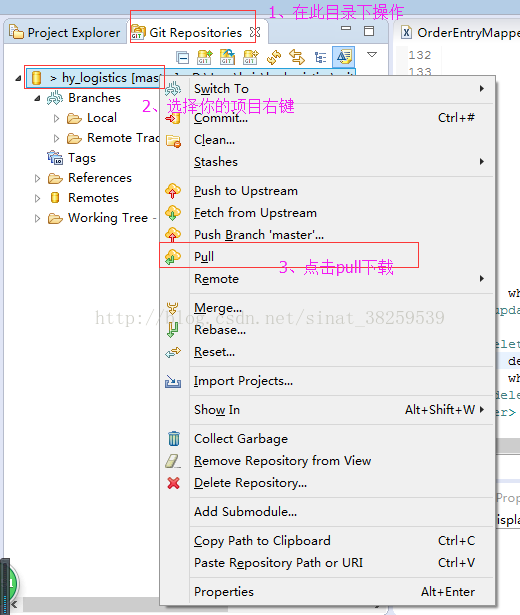Collapse the Branches tree node

37,98
